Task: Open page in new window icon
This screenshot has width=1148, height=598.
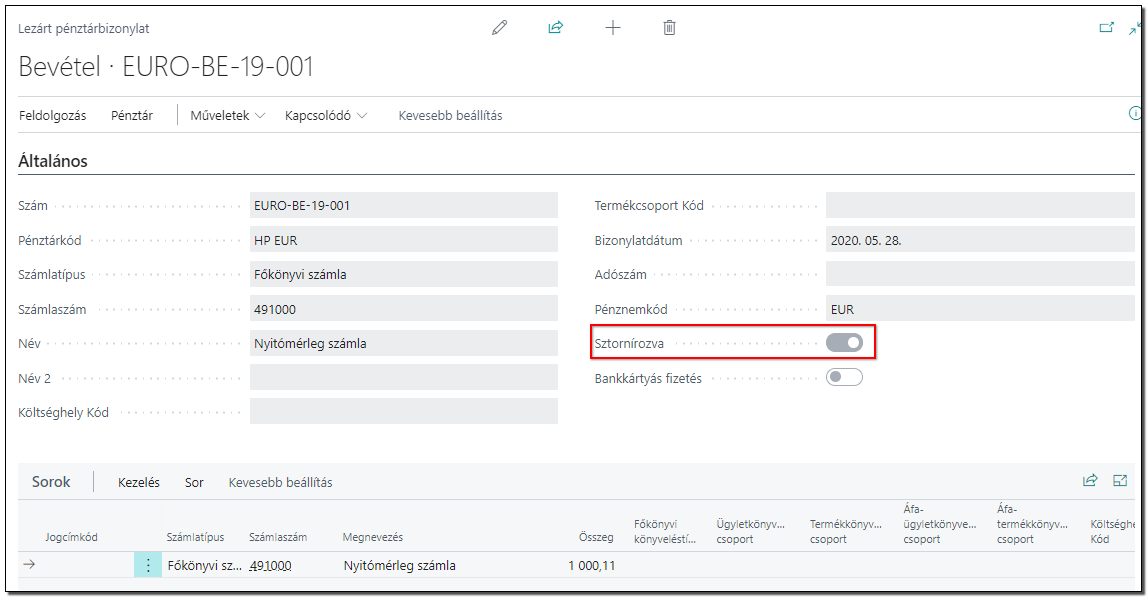Action: pos(1106,28)
